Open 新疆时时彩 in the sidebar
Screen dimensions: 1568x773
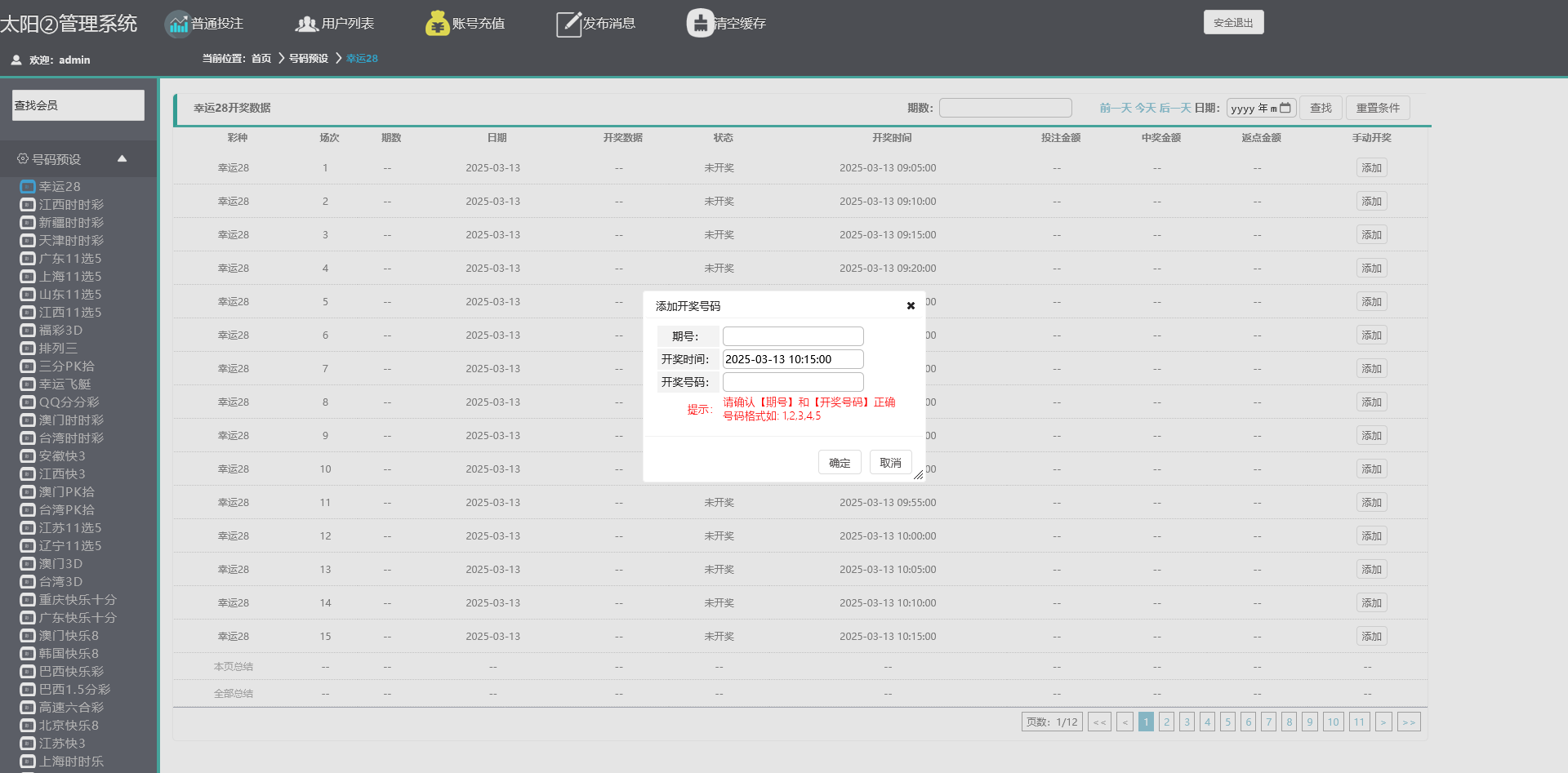71,222
